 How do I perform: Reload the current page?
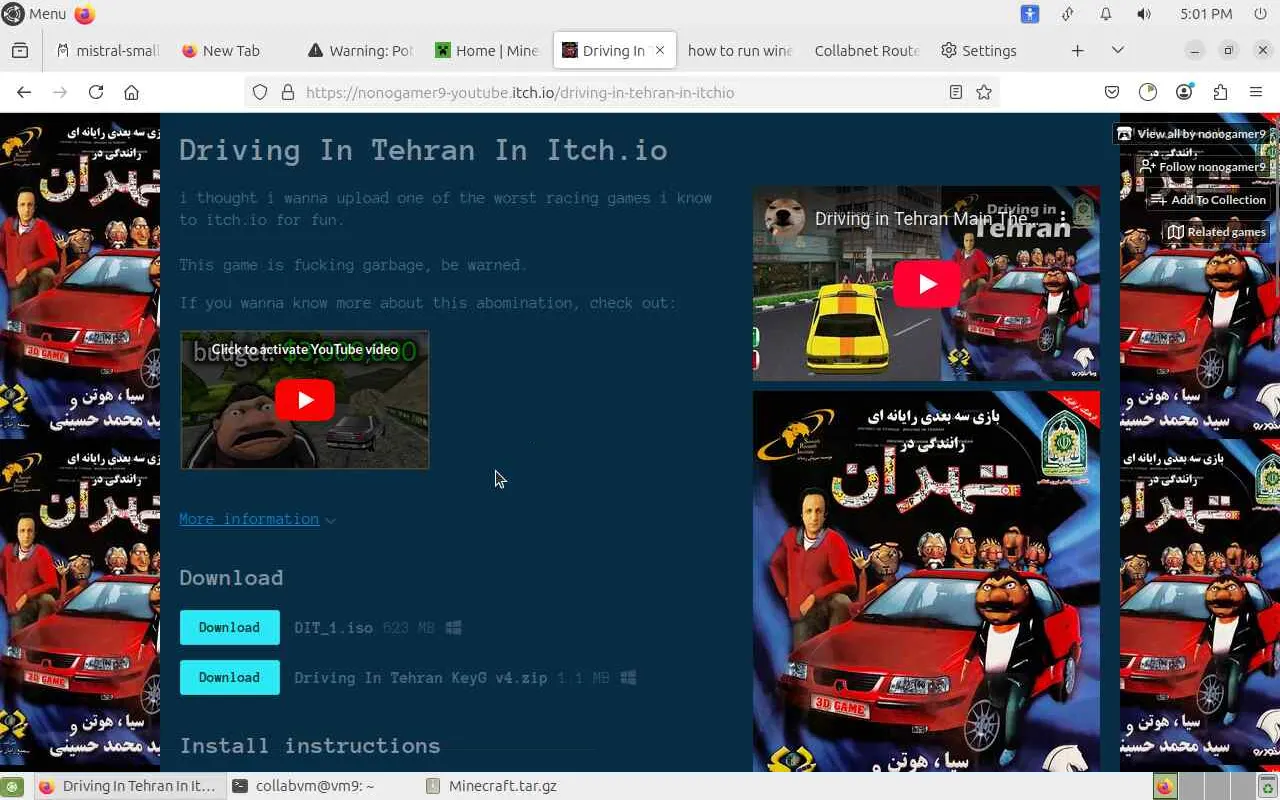pos(96,92)
